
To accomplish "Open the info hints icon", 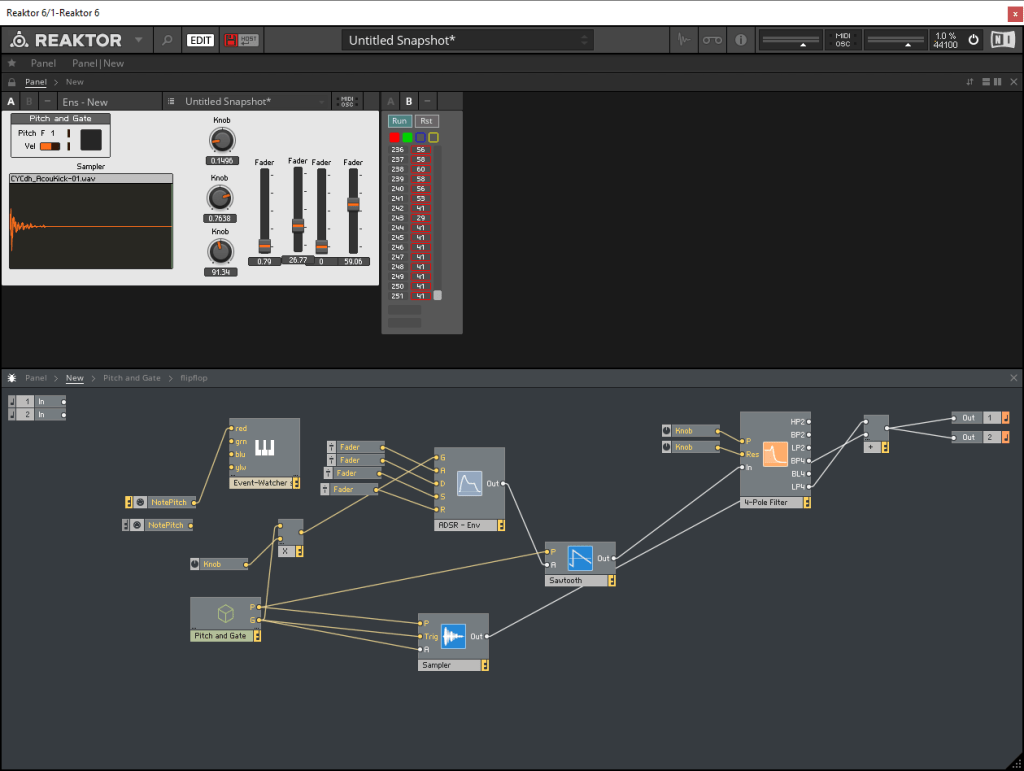I will [741, 40].
